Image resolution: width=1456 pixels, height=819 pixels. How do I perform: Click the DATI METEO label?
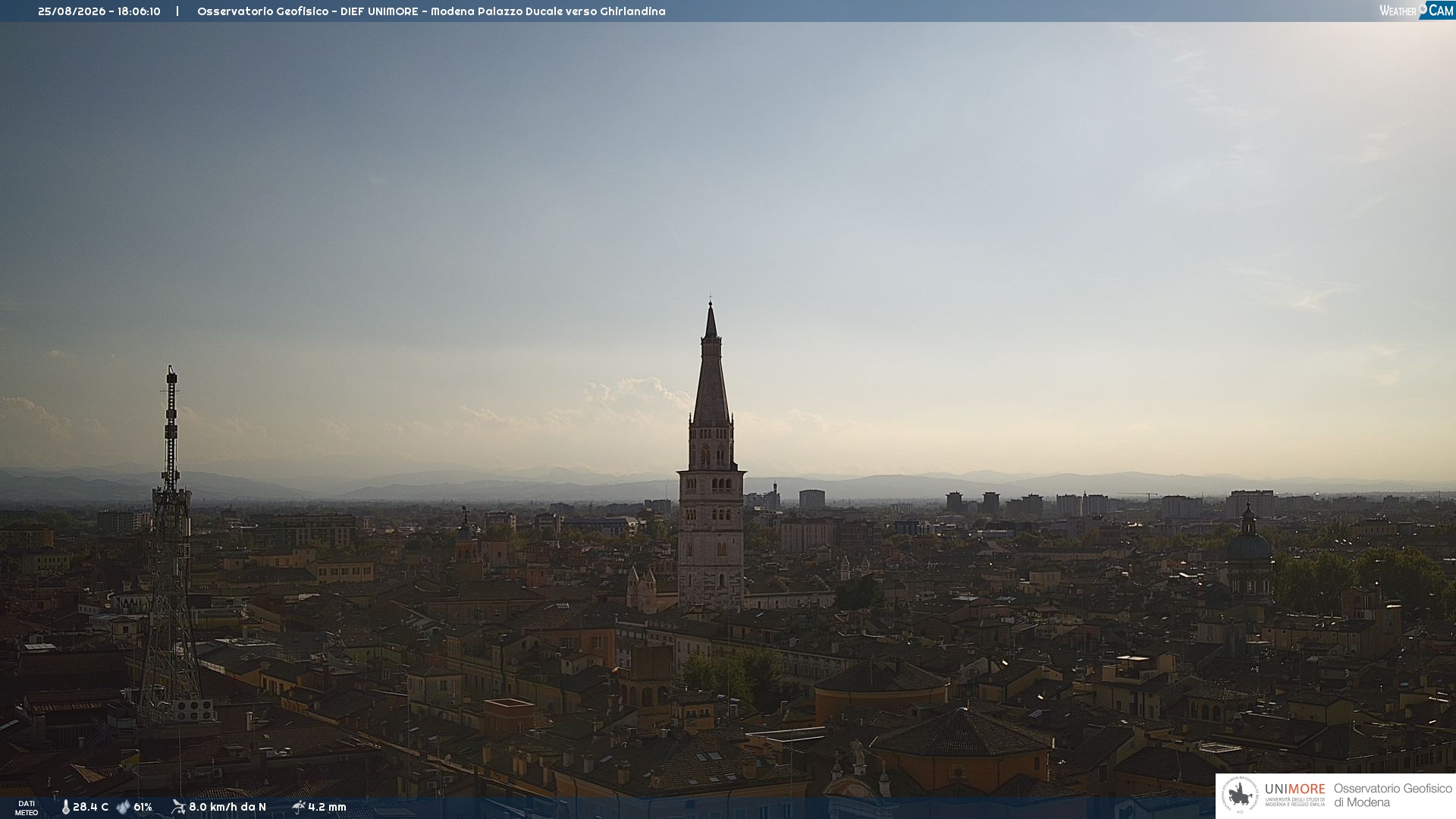27,808
